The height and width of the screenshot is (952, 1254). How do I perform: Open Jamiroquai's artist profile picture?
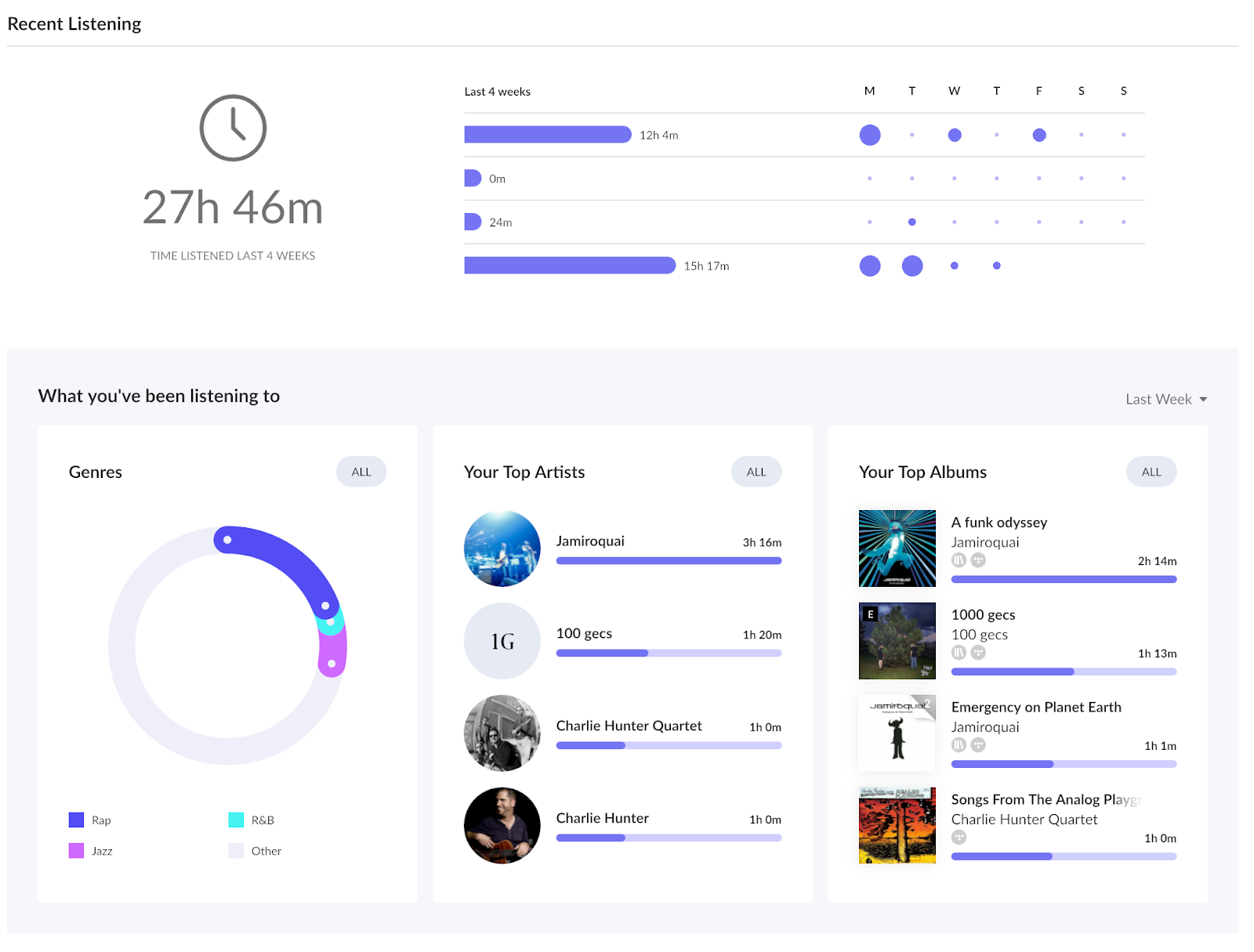tap(502, 548)
